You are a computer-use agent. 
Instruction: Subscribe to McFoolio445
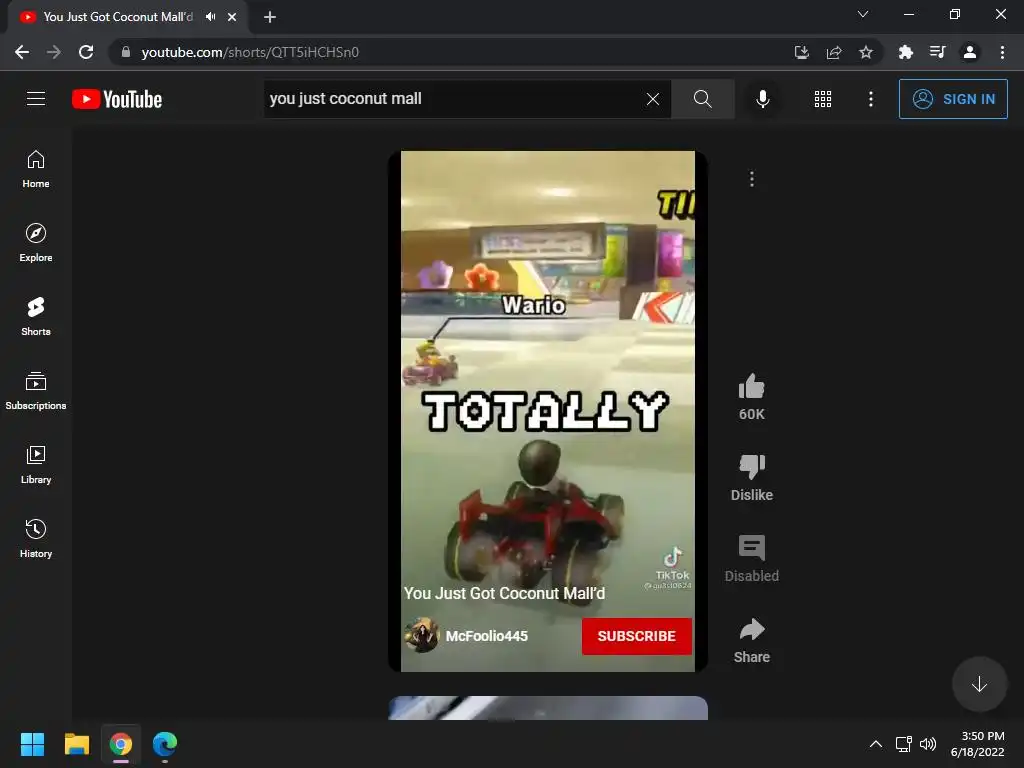click(637, 636)
